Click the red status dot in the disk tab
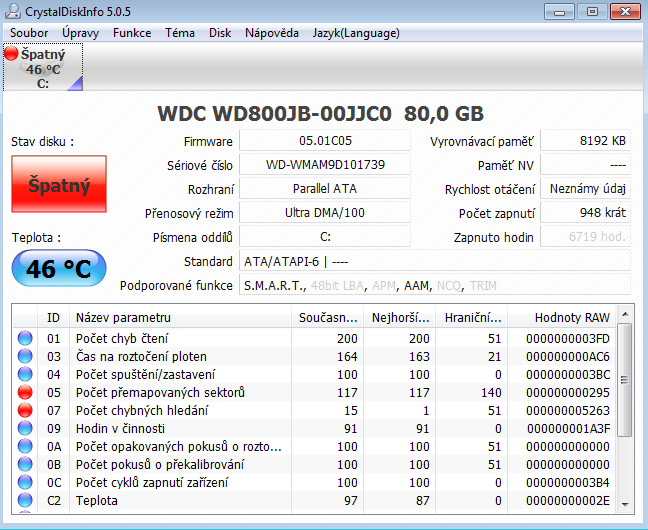 11,53
